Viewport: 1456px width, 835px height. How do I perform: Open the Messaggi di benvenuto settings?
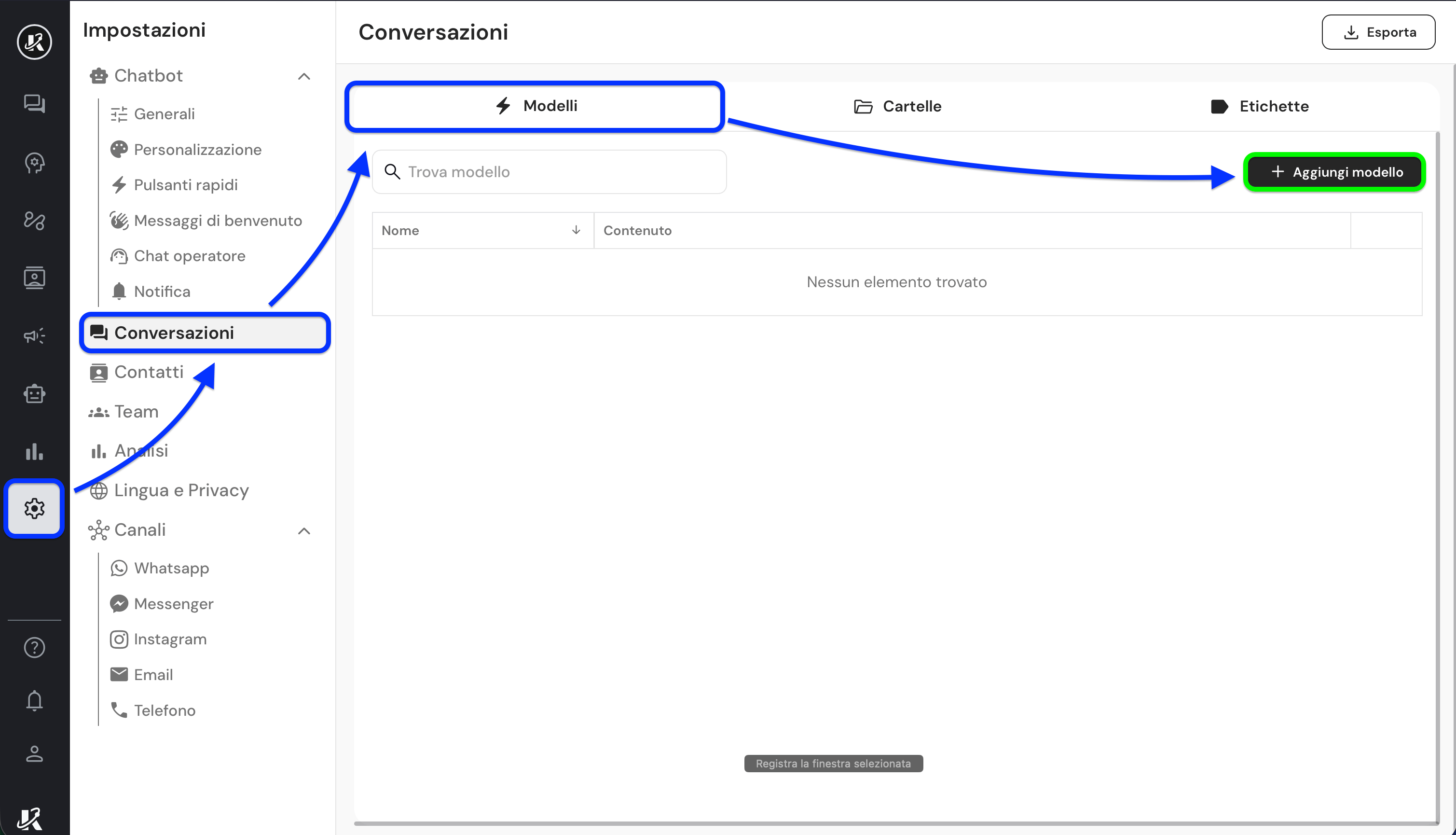point(217,221)
